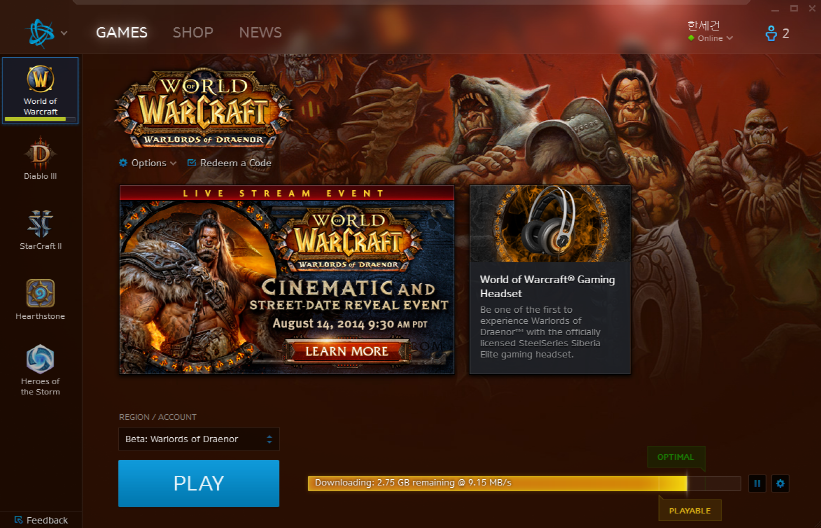Click the Battle.net logo menu
The width and height of the screenshot is (821, 528).
click(x=46, y=33)
